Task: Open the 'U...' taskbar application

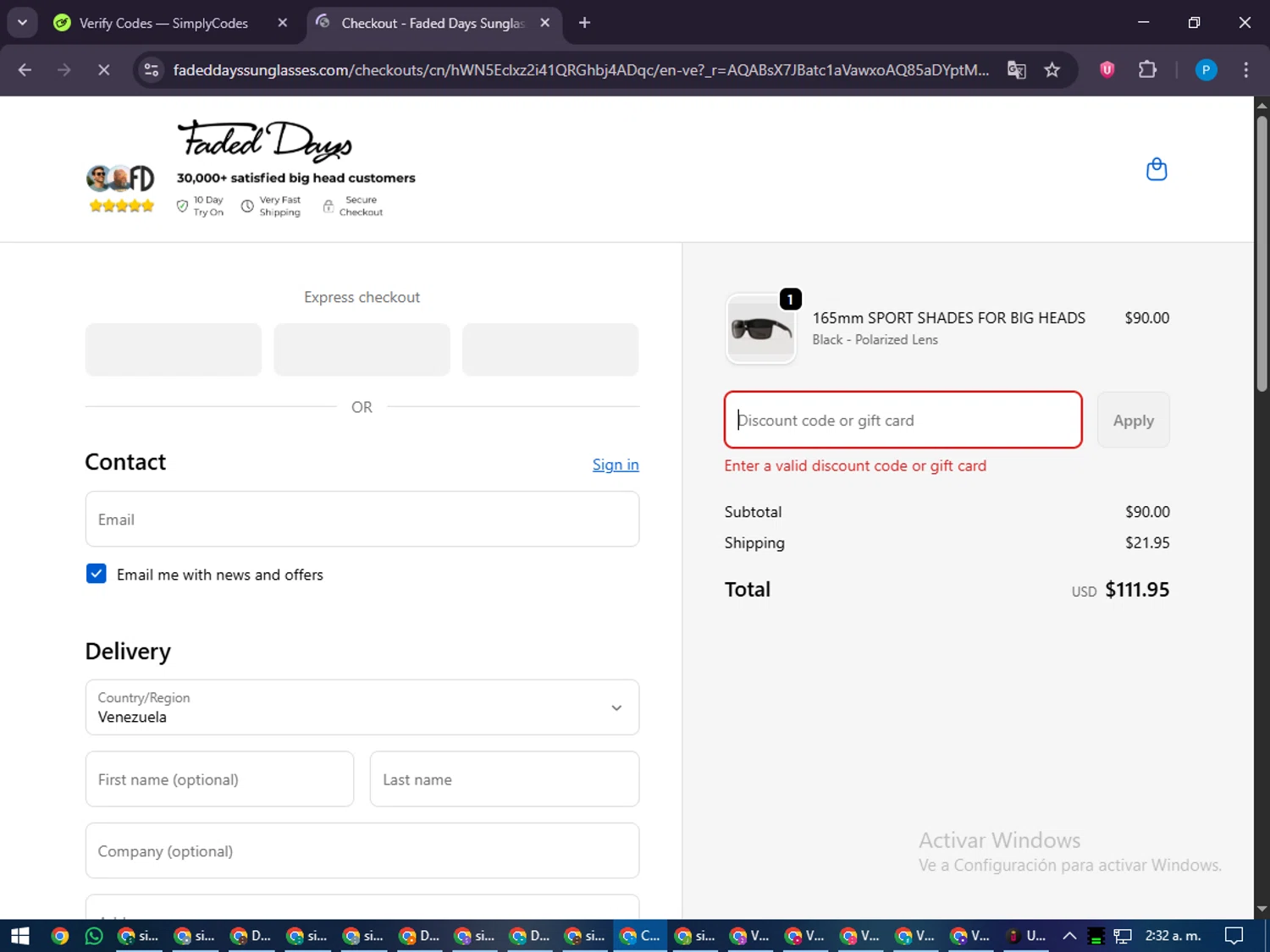Action: pyautogui.click(x=1025, y=936)
